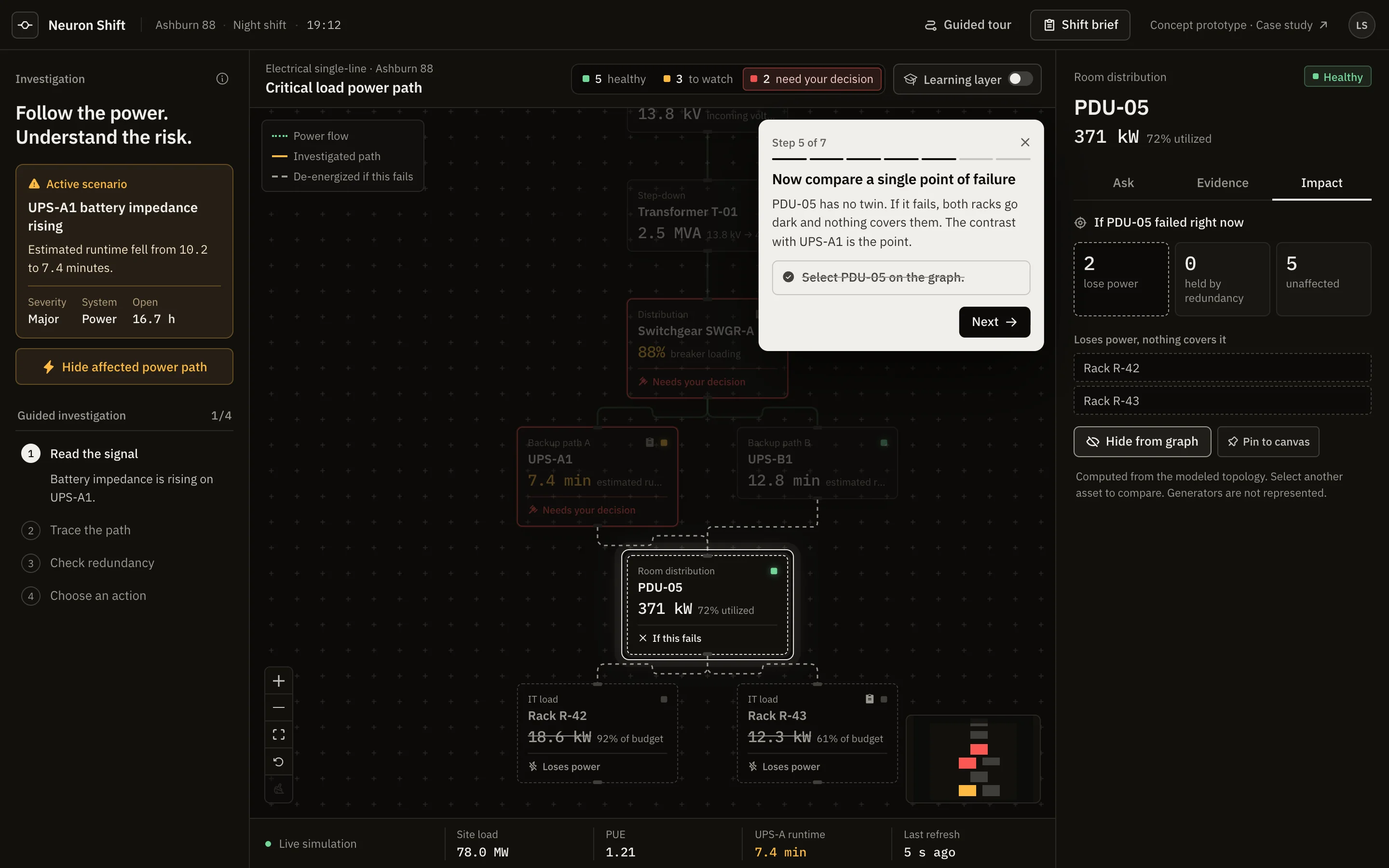Select Transformer T-01 node
Image resolution: width=1389 pixels, height=868 pixels.
pos(692,216)
